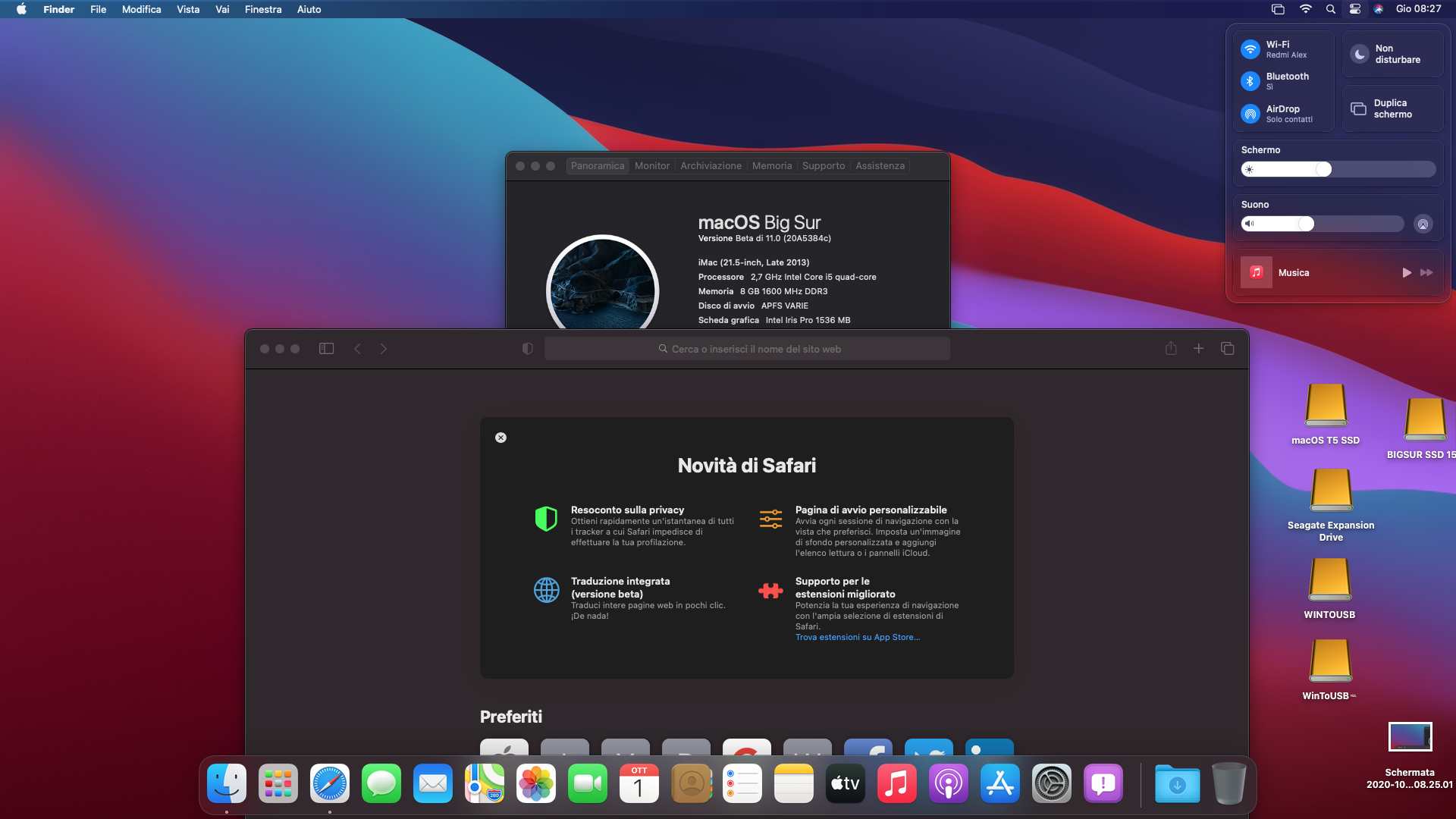Select Seagate Expansion Drive on desktop
Image resolution: width=1456 pixels, height=819 pixels.
pos(1331,504)
